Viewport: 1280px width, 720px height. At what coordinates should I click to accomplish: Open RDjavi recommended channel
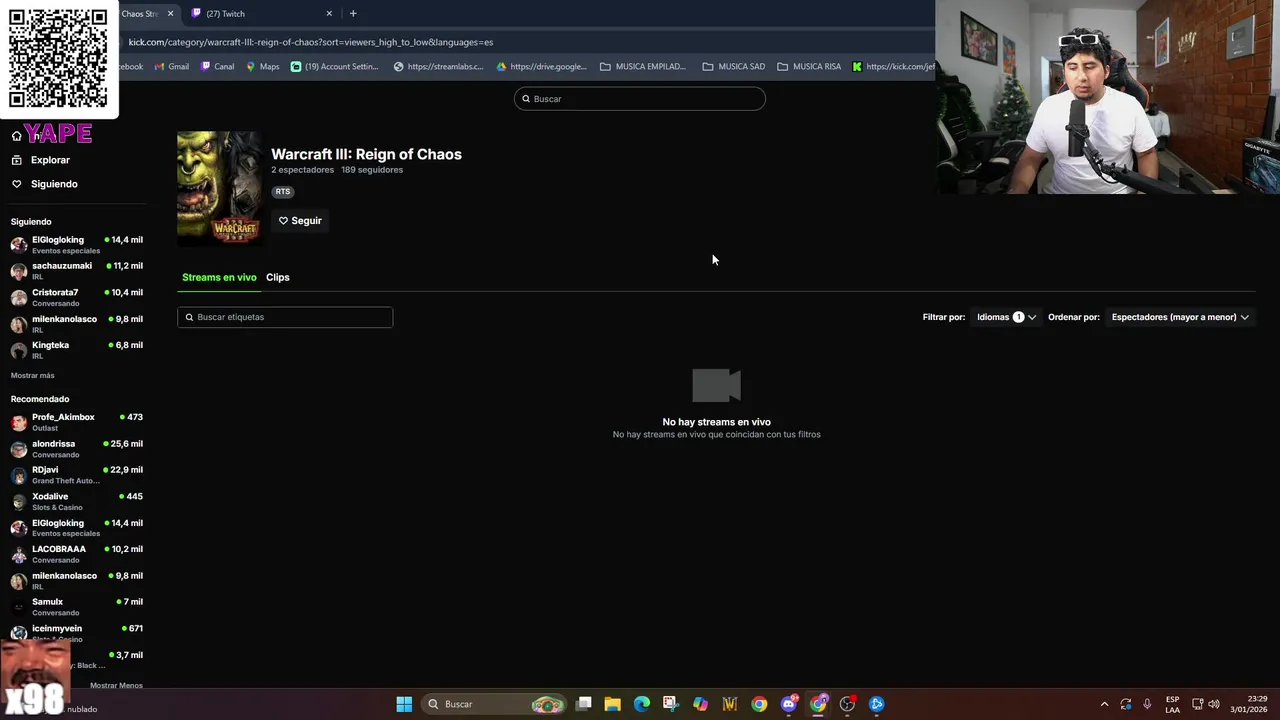tap(77, 475)
